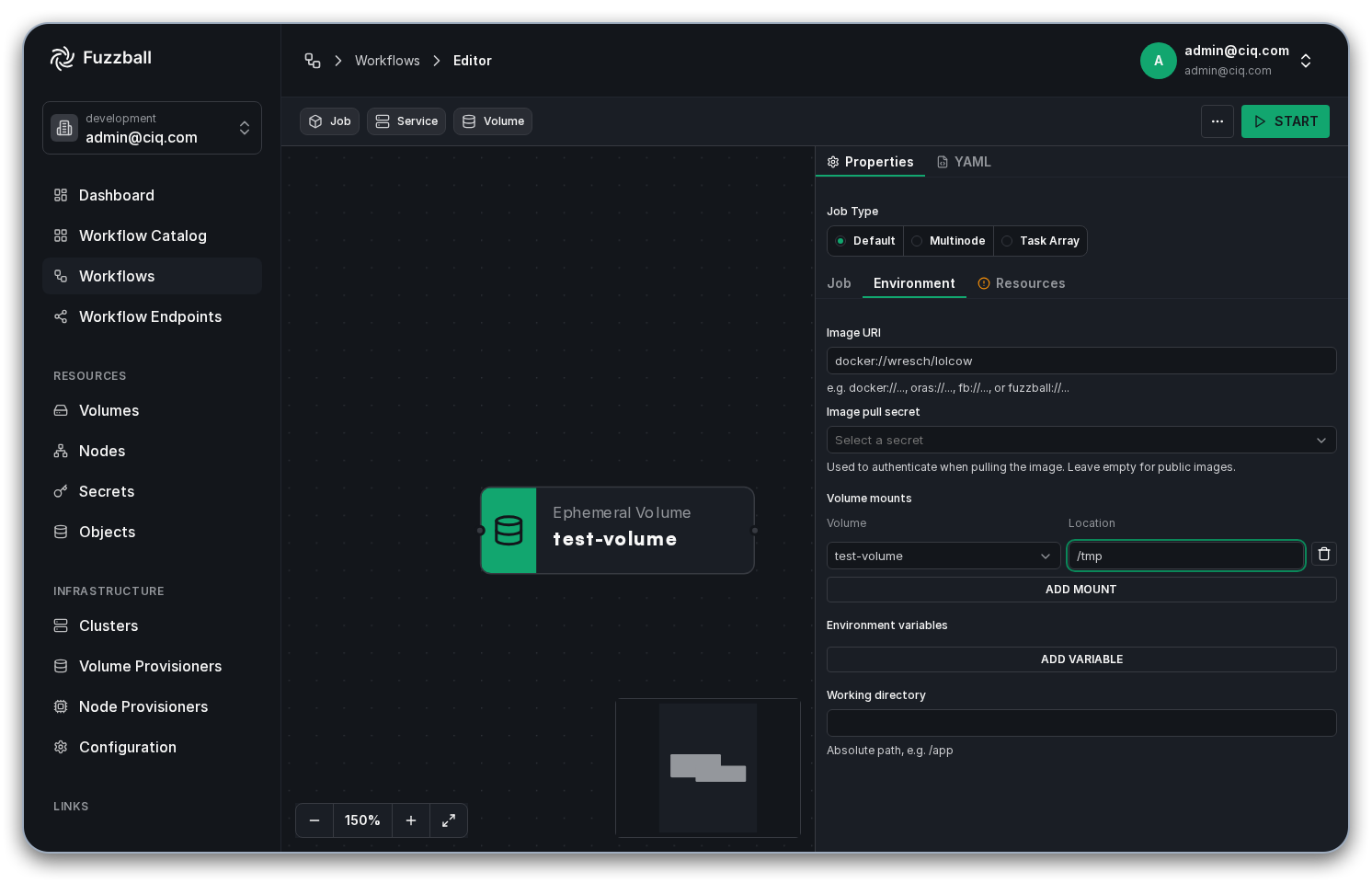Screen dimensions: 1372x883
Task: Open Volumes under Resources
Action: (152, 410)
